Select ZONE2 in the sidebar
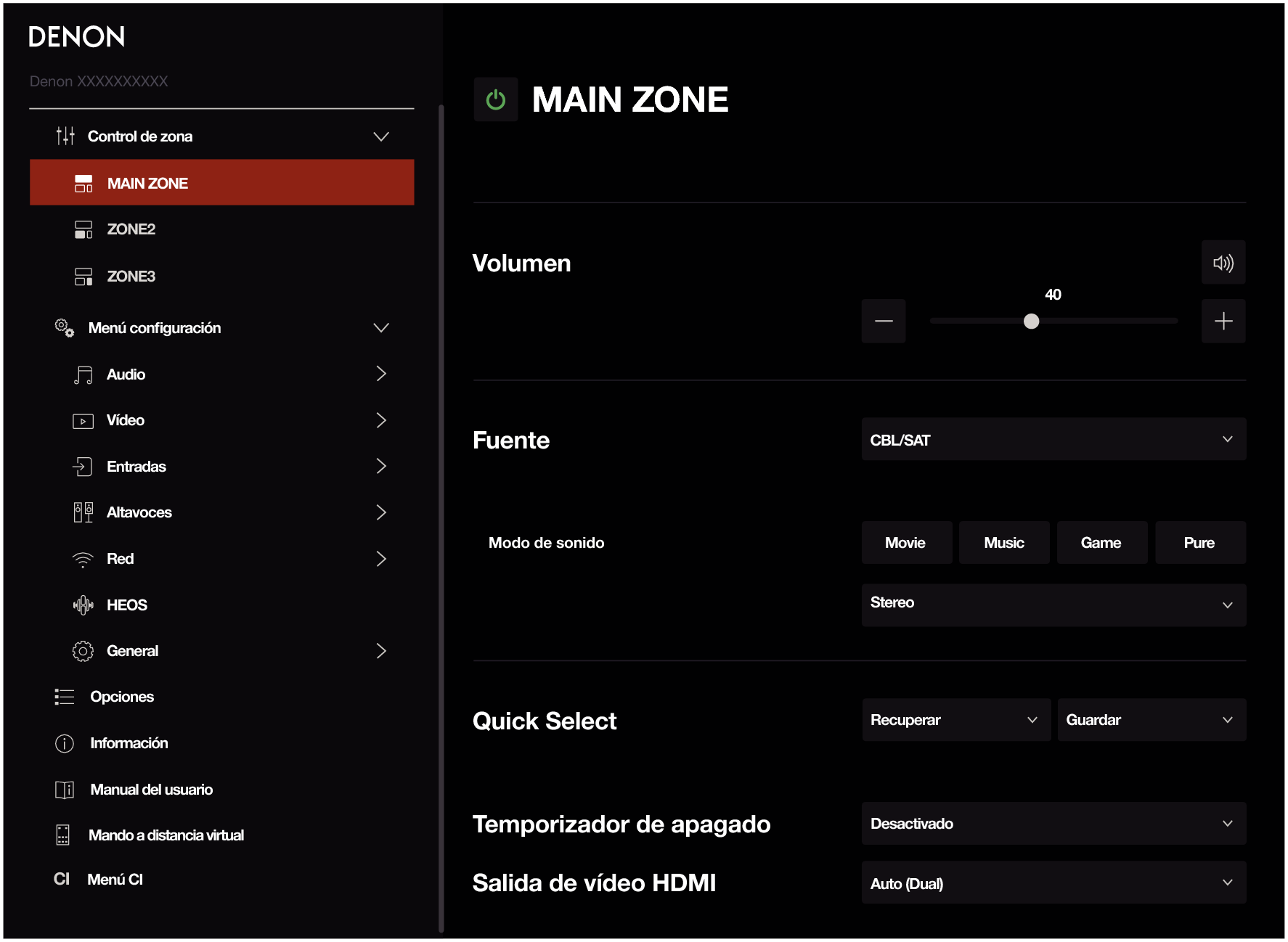The height and width of the screenshot is (942, 1288). [222, 229]
